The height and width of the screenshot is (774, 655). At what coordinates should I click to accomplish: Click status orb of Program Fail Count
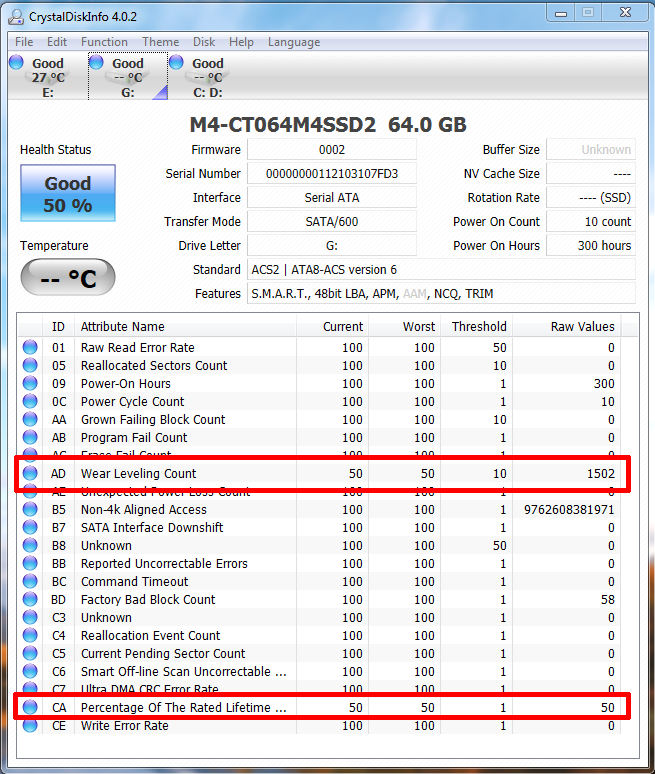coord(30,437)
